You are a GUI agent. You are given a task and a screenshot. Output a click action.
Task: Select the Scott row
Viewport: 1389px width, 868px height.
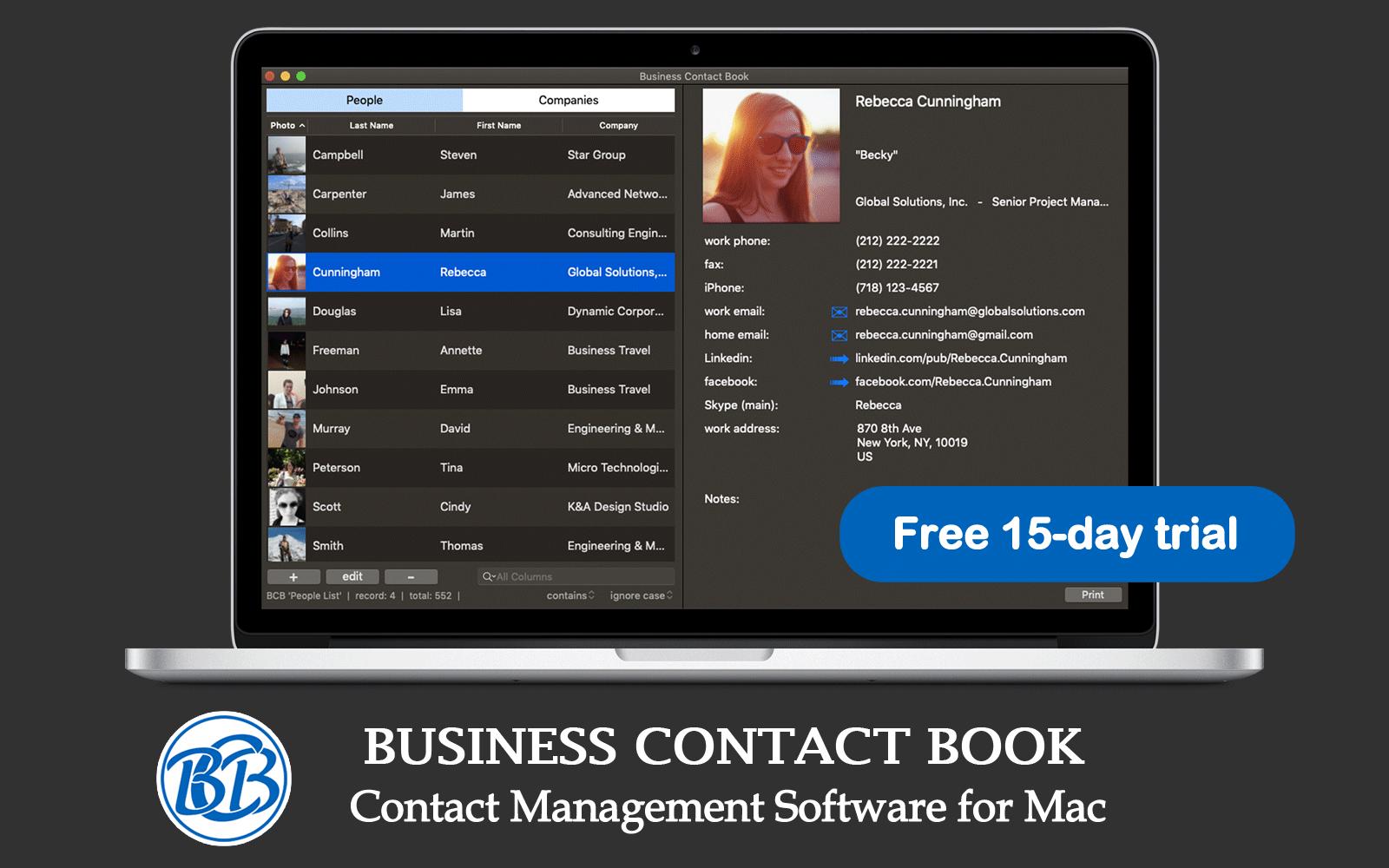pos(471,507)
